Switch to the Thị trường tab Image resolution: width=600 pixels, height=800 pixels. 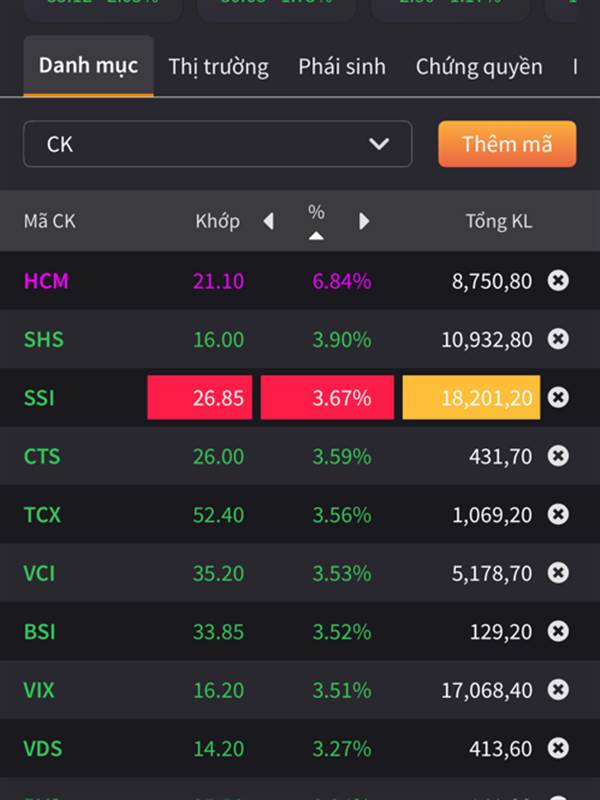tap(218, 67)
